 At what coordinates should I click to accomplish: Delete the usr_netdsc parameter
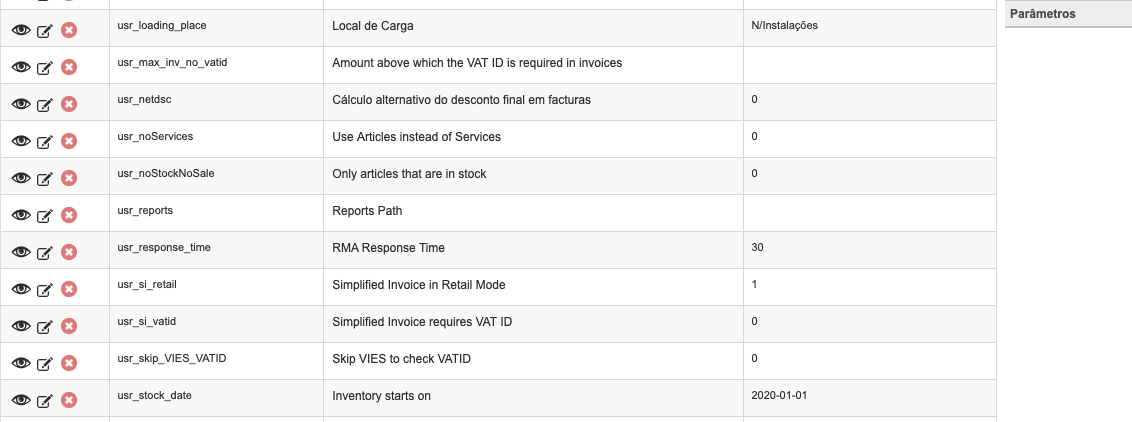[69, 104]
